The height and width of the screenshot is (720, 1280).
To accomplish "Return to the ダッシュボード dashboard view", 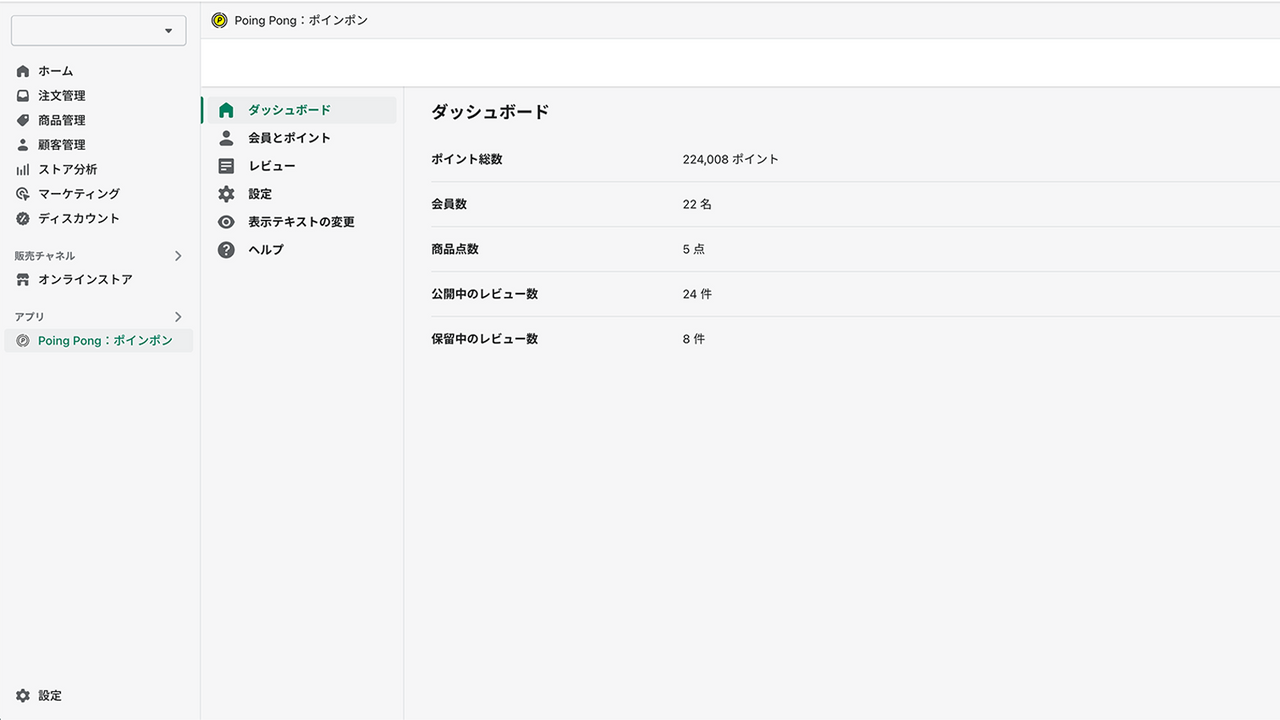I will [290, 110].
